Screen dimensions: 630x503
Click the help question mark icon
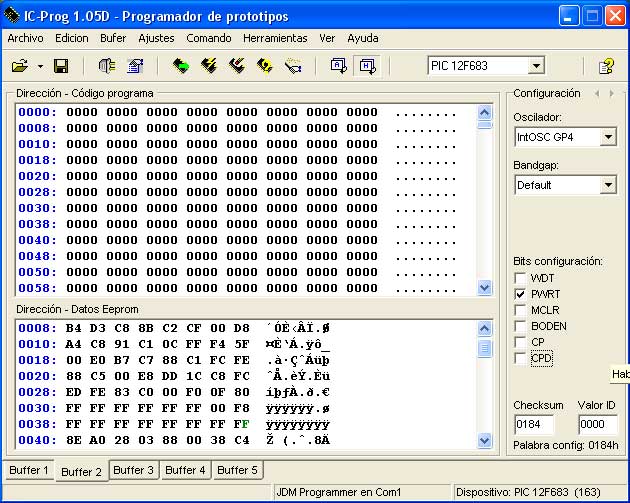(x=605, y=66)
